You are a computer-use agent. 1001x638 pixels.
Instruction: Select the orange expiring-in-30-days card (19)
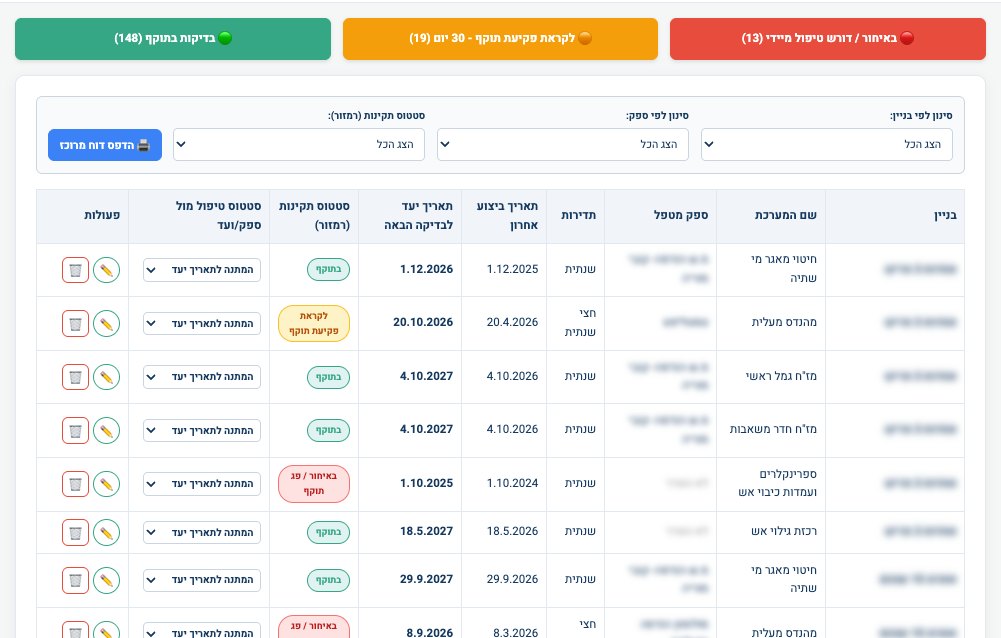[x=500, y=39]
